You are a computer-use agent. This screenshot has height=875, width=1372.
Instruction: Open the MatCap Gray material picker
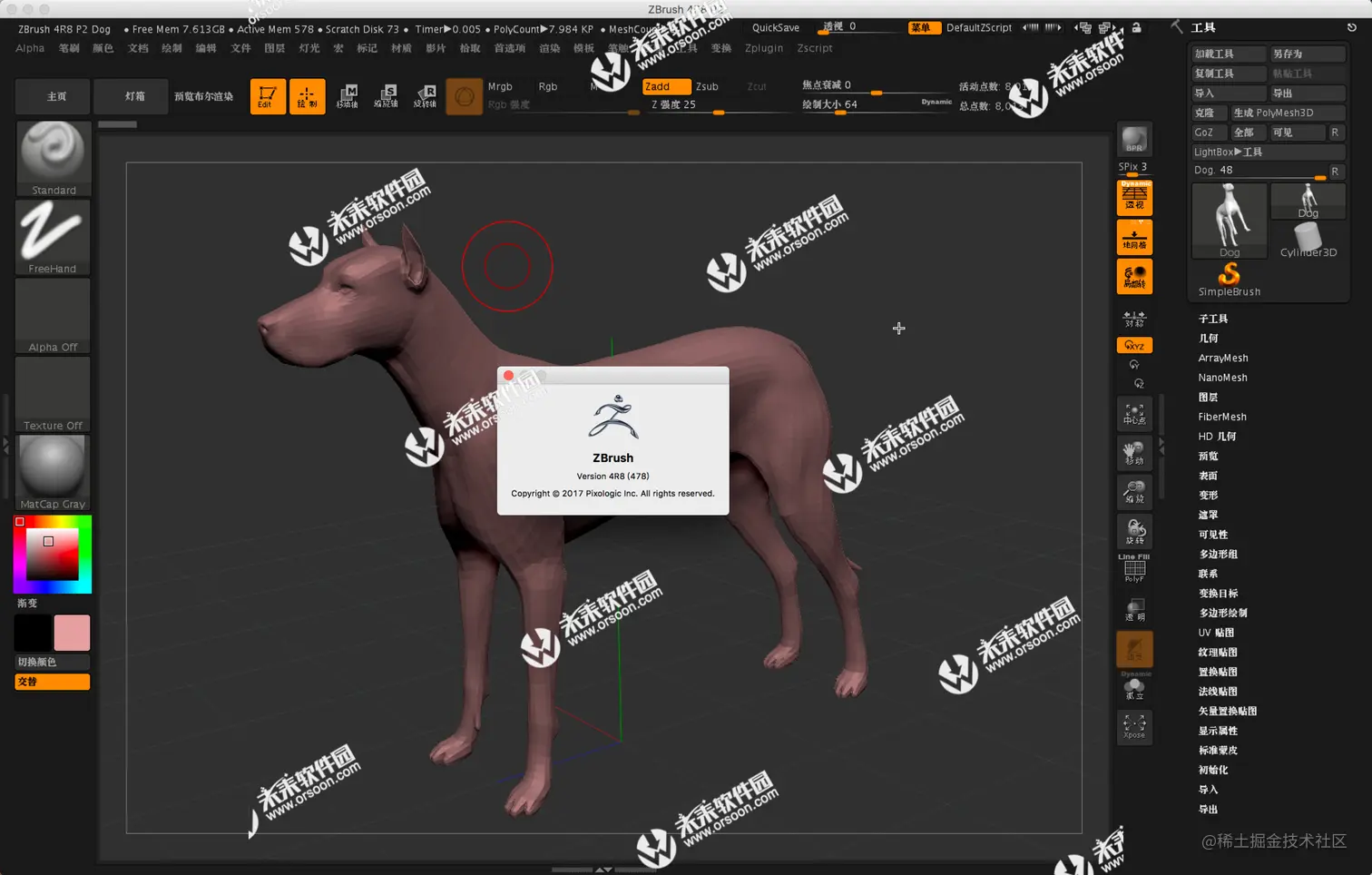(53, 472)
